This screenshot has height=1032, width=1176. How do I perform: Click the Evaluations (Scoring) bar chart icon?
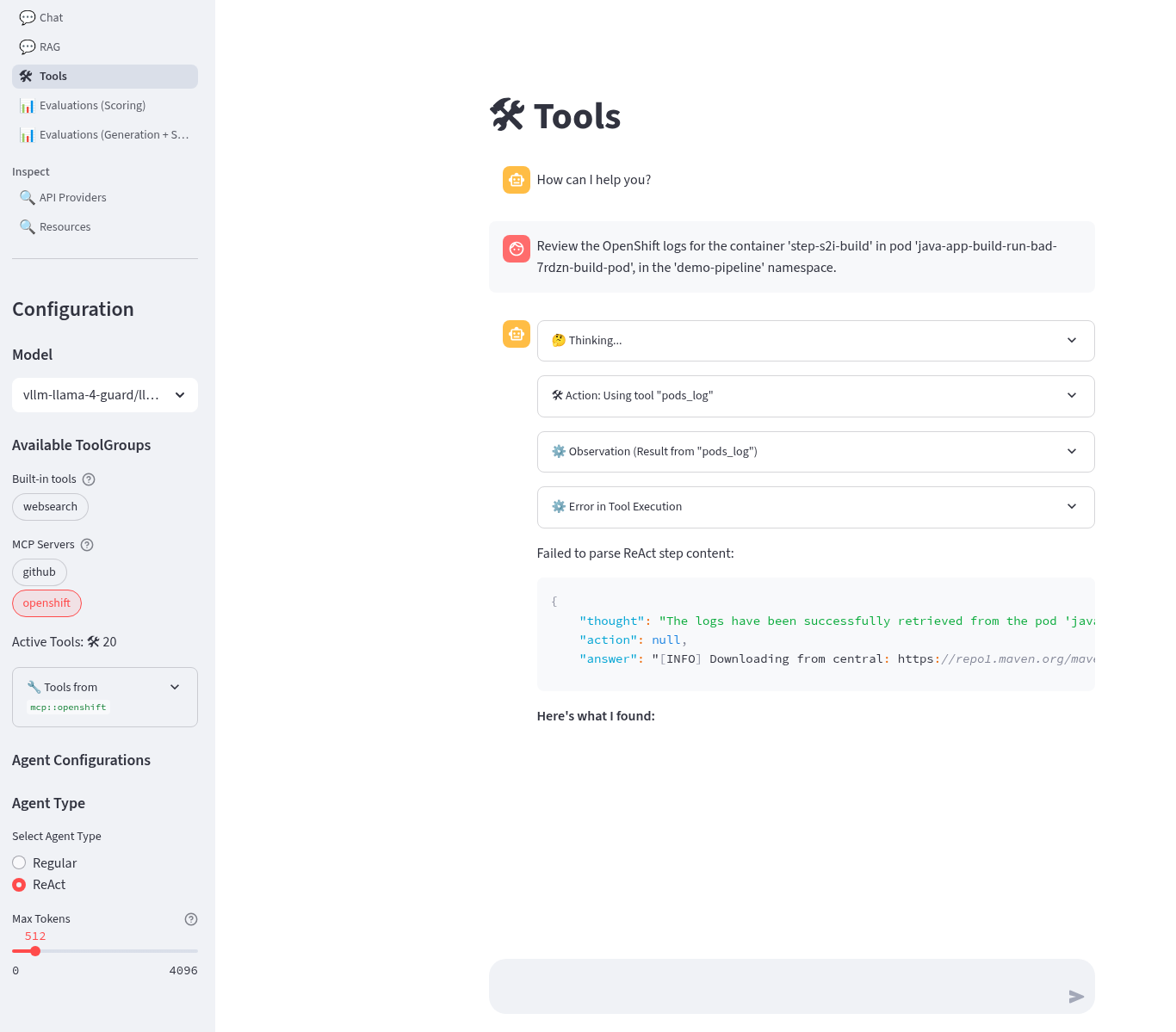[28, 105]
